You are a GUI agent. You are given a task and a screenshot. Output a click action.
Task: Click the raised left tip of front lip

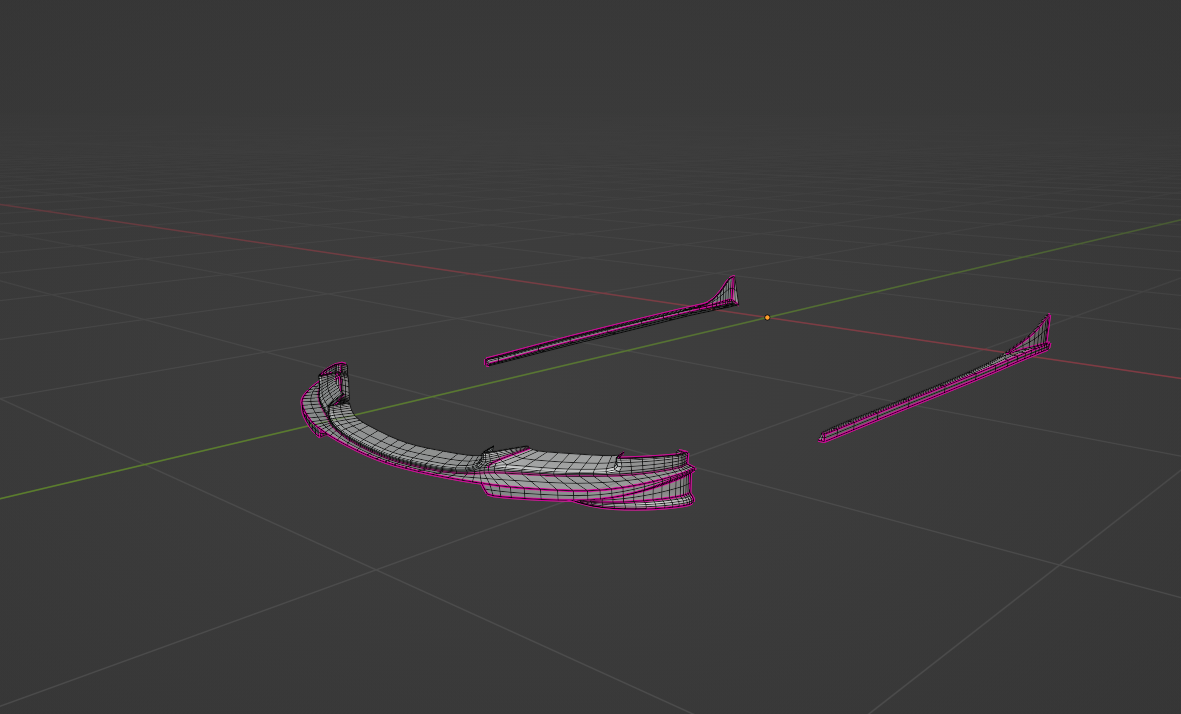click(336, 377)
